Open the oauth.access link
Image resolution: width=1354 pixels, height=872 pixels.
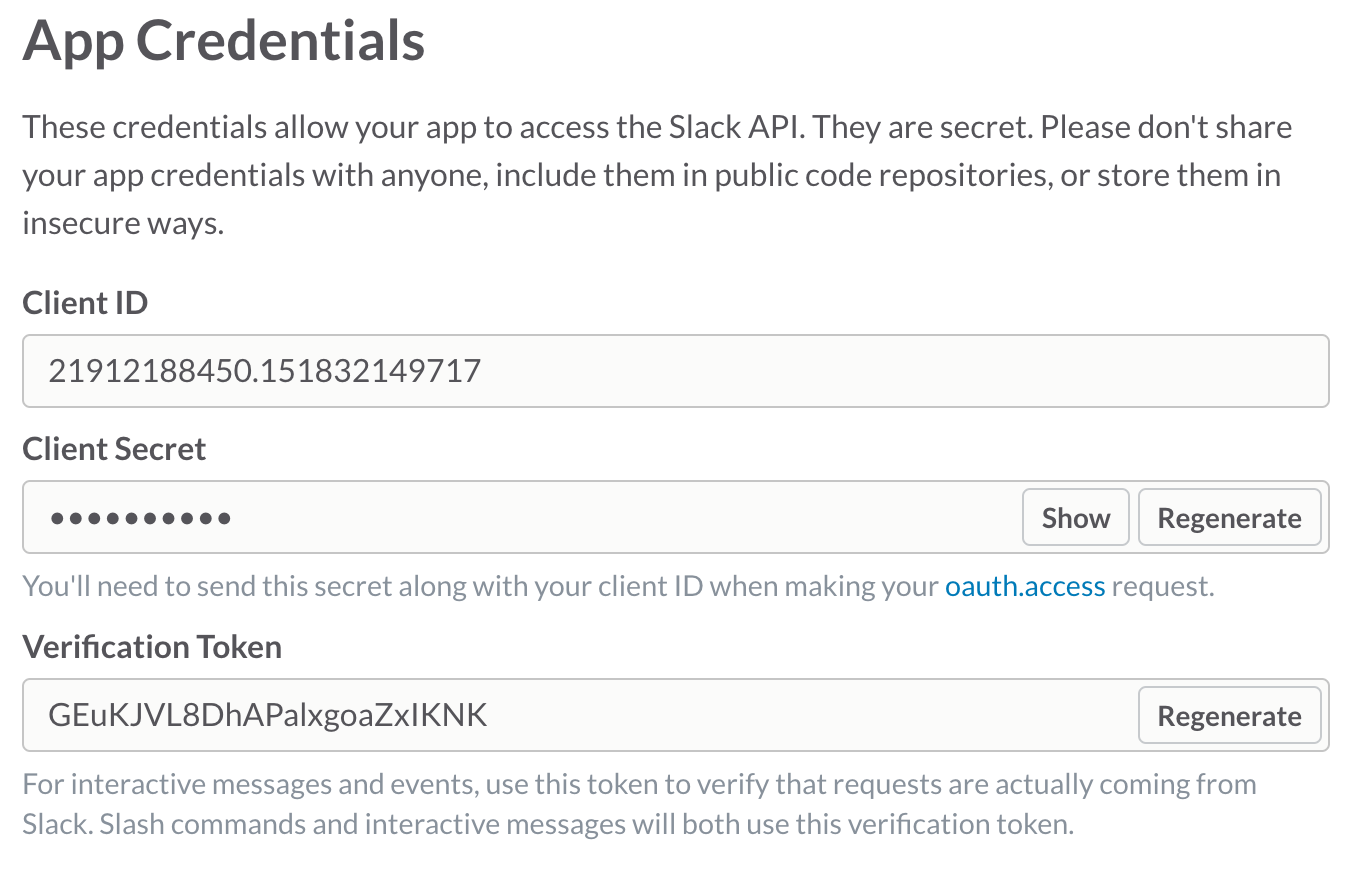pyautogui.click(x=1025, y=586)
